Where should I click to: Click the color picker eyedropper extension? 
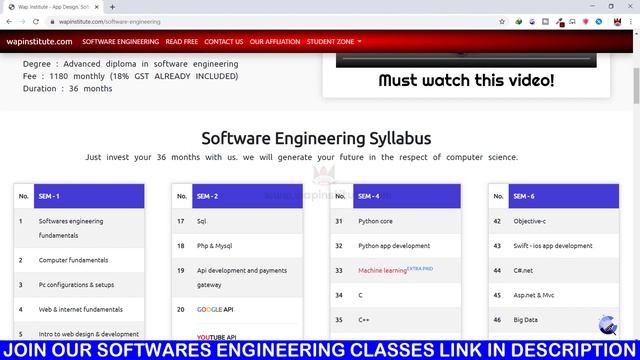pyautogui.click(x=559, y=22)
